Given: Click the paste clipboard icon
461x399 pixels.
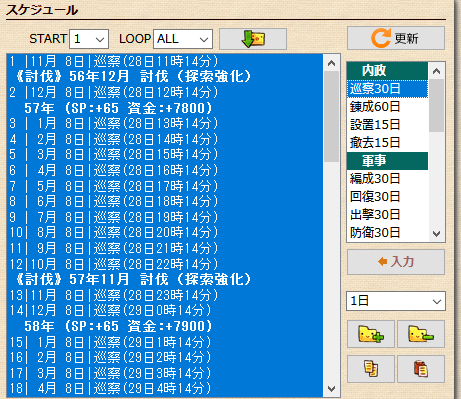Looking at the screenshot, I should [x=421, y=369].
